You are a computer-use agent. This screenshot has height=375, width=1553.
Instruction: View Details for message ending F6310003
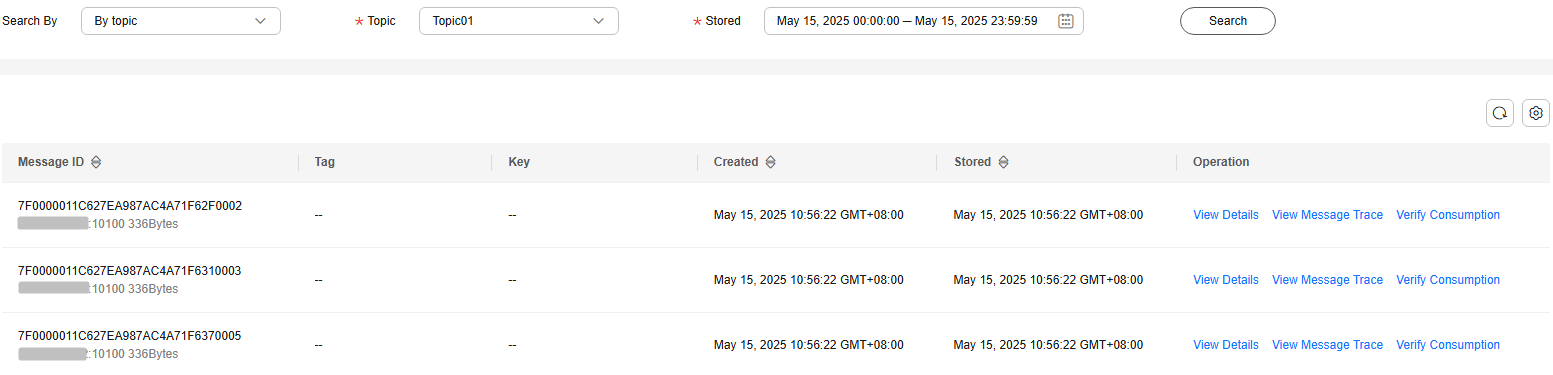[x=1226, y=280]
